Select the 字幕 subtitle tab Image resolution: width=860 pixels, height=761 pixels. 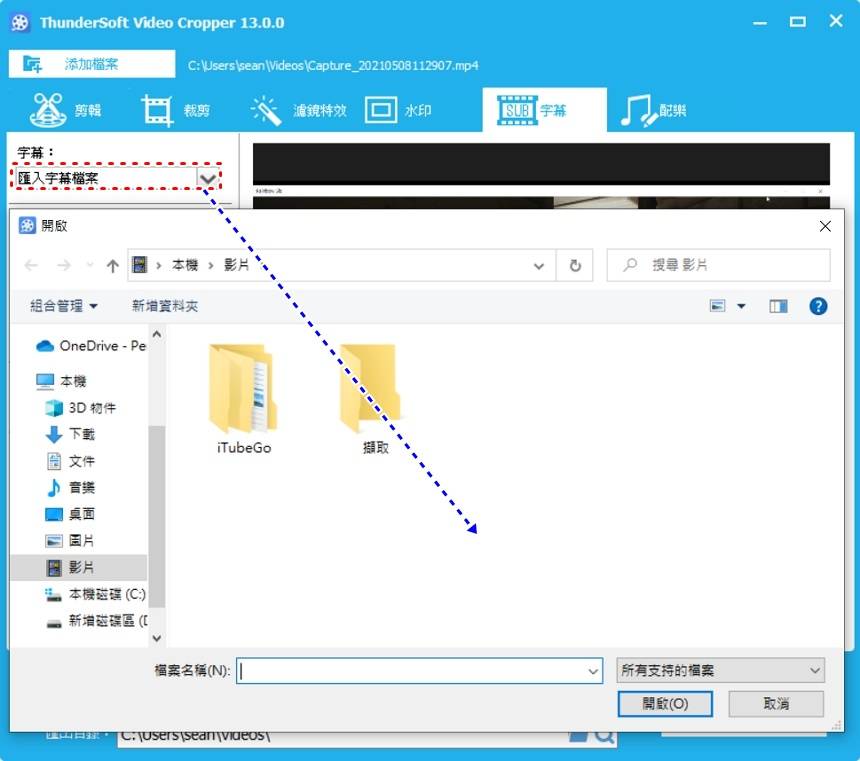point(544,110)
